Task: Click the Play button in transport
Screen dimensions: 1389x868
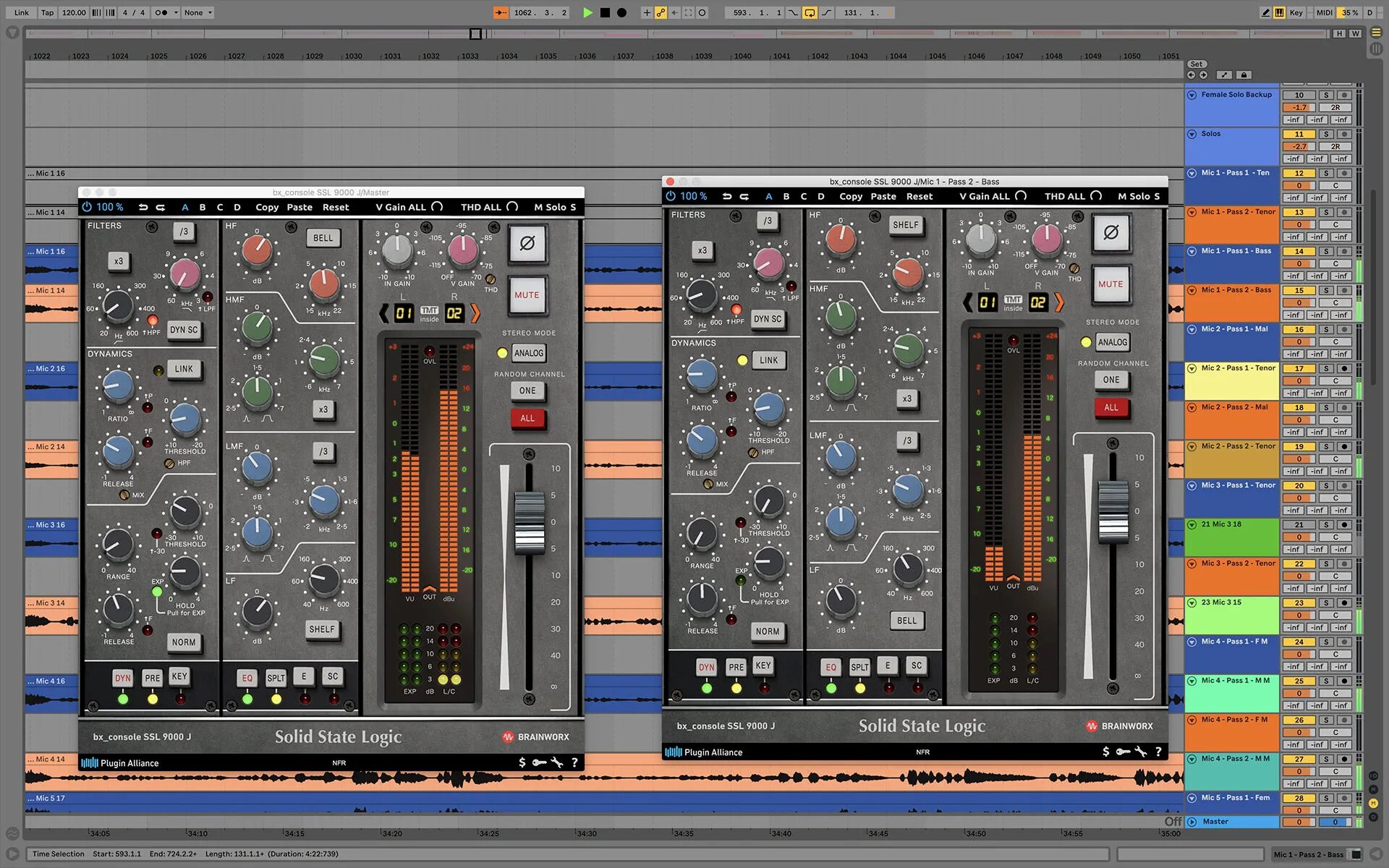Action: coord(587,12)
